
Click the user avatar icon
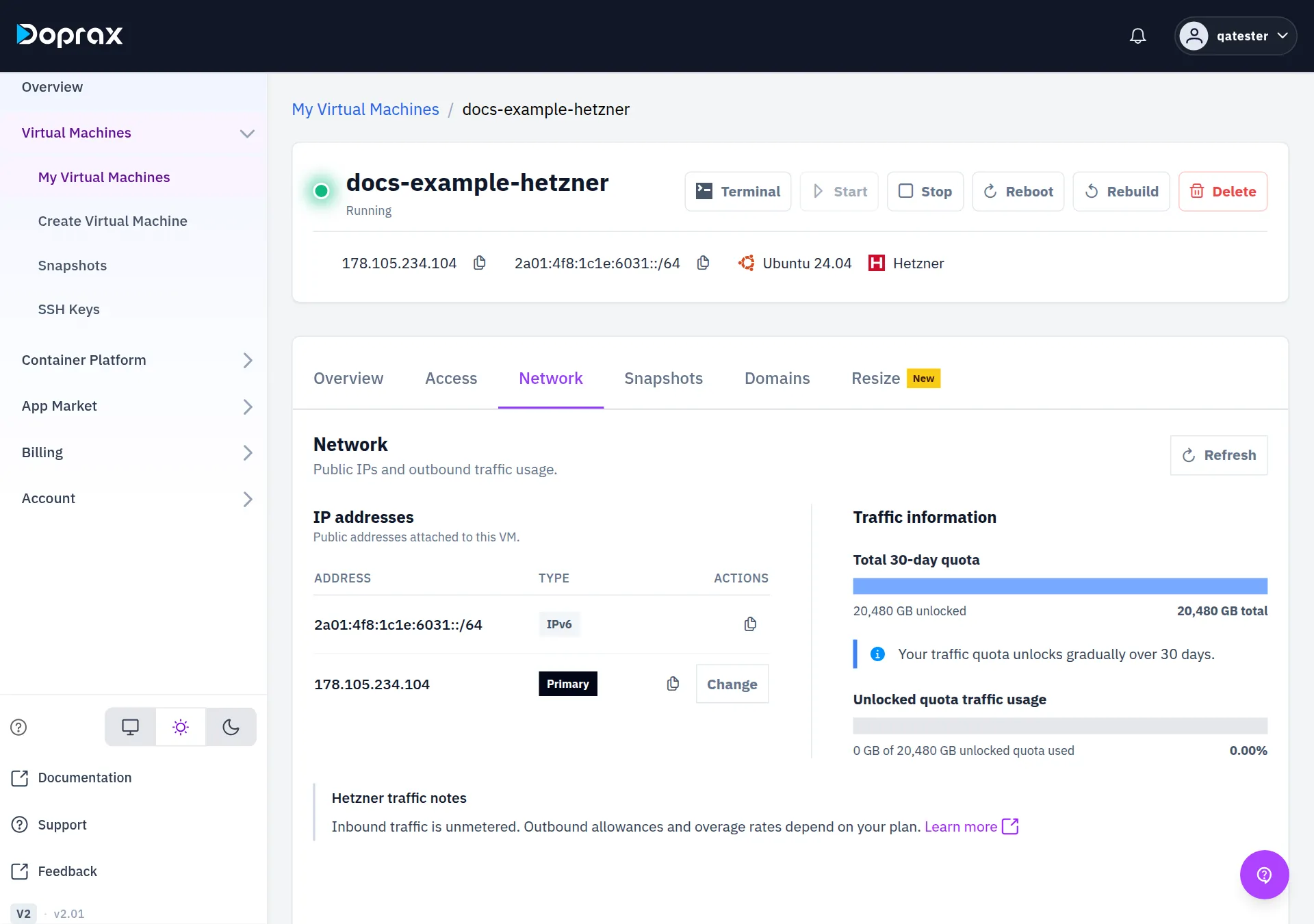coord(1194,36)
